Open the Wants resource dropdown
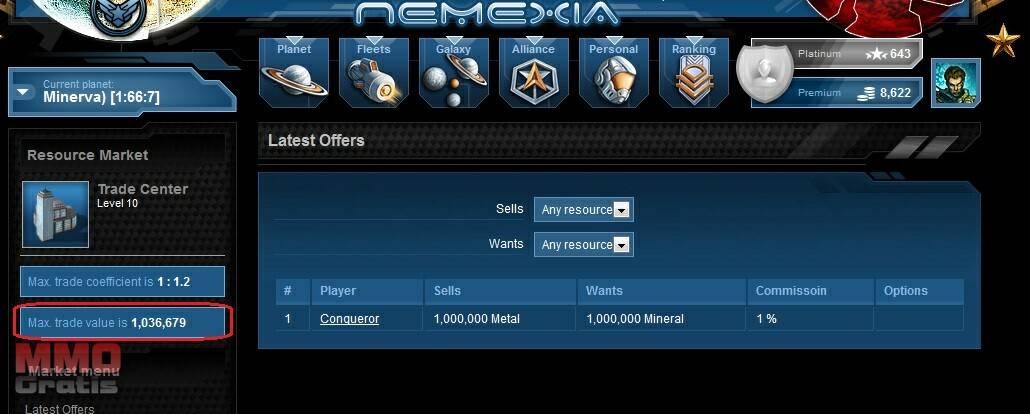Screen dimensions: 1030x414 [x=583, y=244]
